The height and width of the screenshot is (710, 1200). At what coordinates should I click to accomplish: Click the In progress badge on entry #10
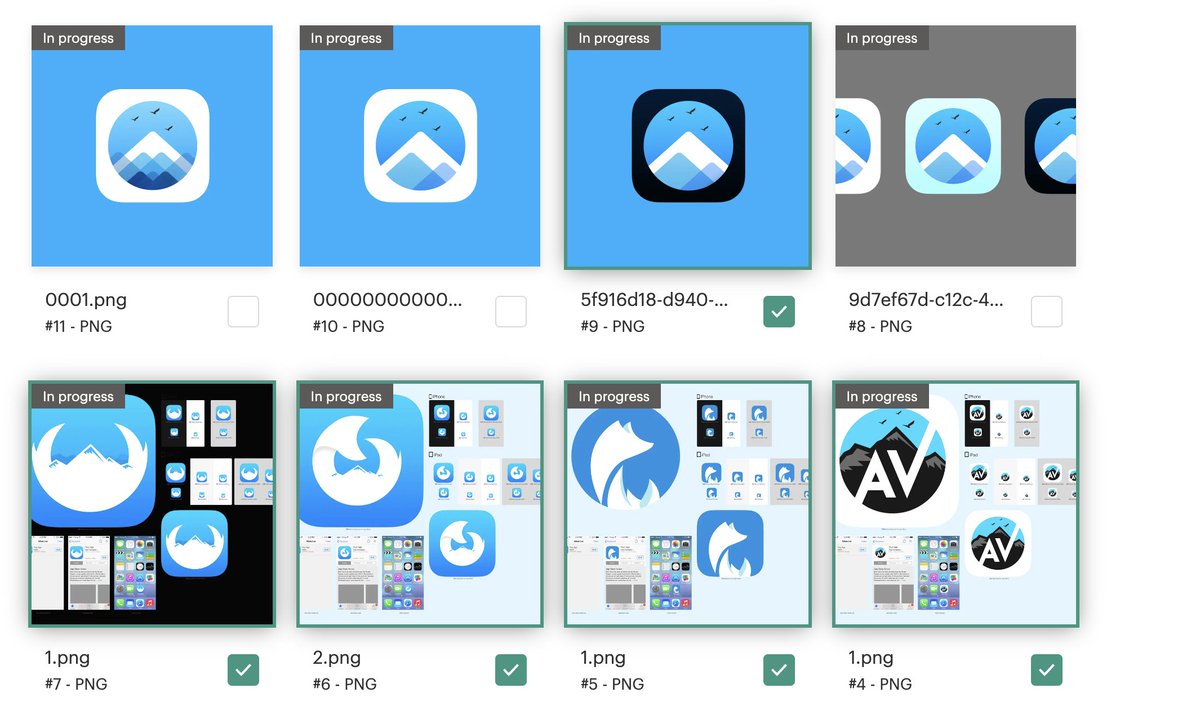[x=346, y=38]
